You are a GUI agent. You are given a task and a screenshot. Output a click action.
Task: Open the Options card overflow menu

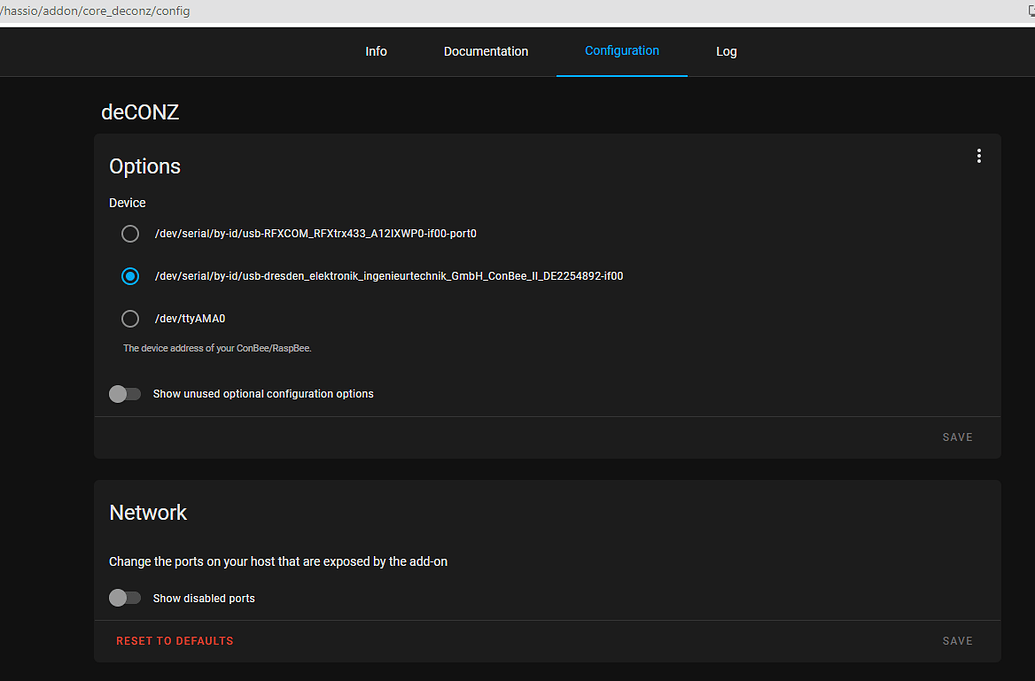[x=978, y=155]
